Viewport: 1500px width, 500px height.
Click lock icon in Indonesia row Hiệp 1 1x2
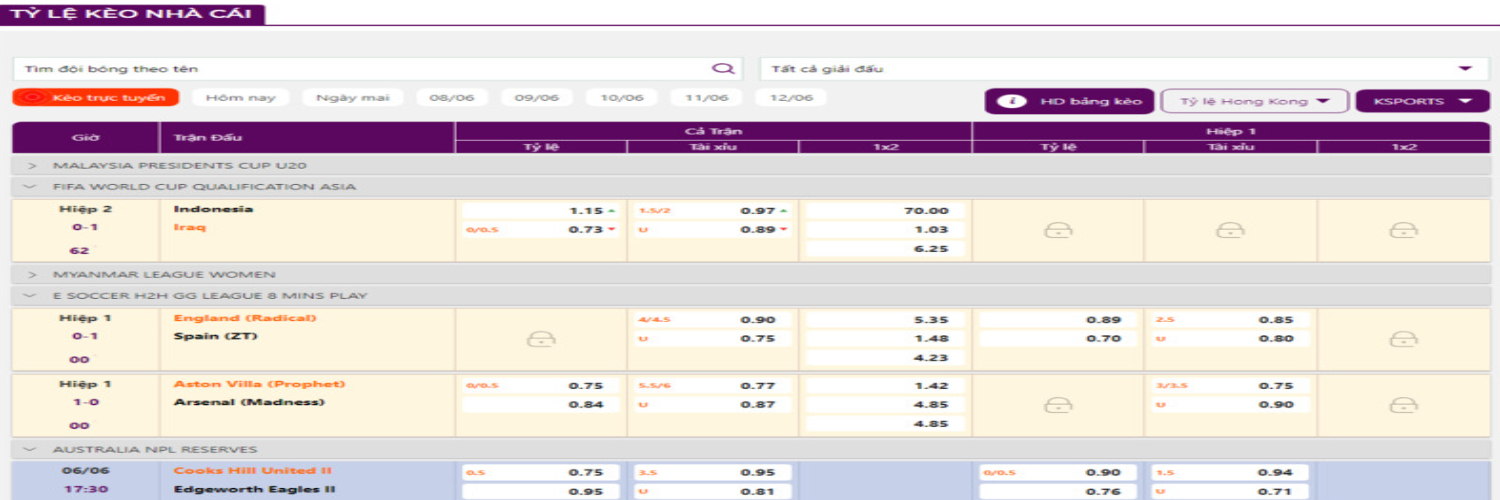pyautogui.click(x=1404, y=230)
